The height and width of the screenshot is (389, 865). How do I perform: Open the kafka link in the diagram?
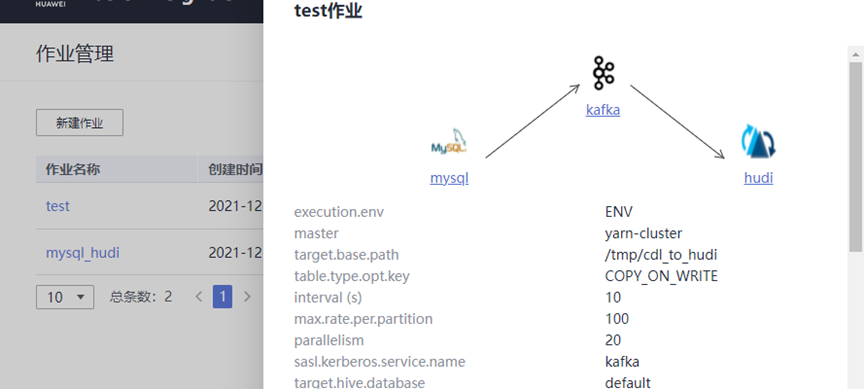pos(603,110)
